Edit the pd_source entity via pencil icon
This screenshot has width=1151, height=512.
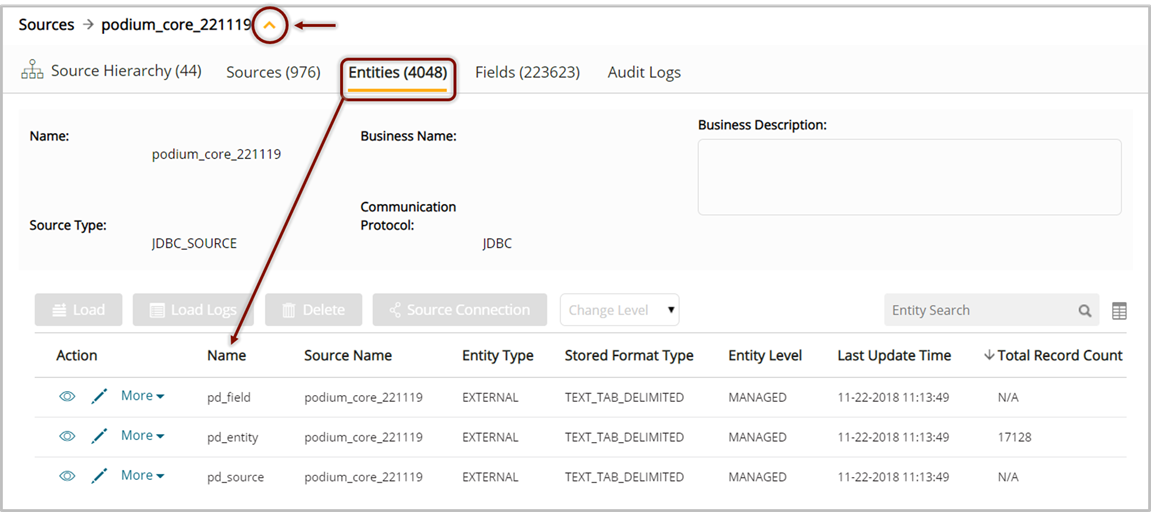click(x=98, y=477)
